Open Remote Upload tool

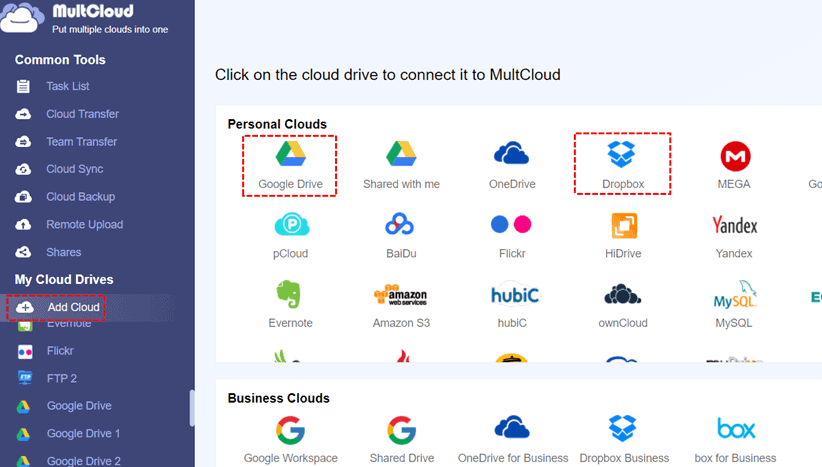point(84,224)
